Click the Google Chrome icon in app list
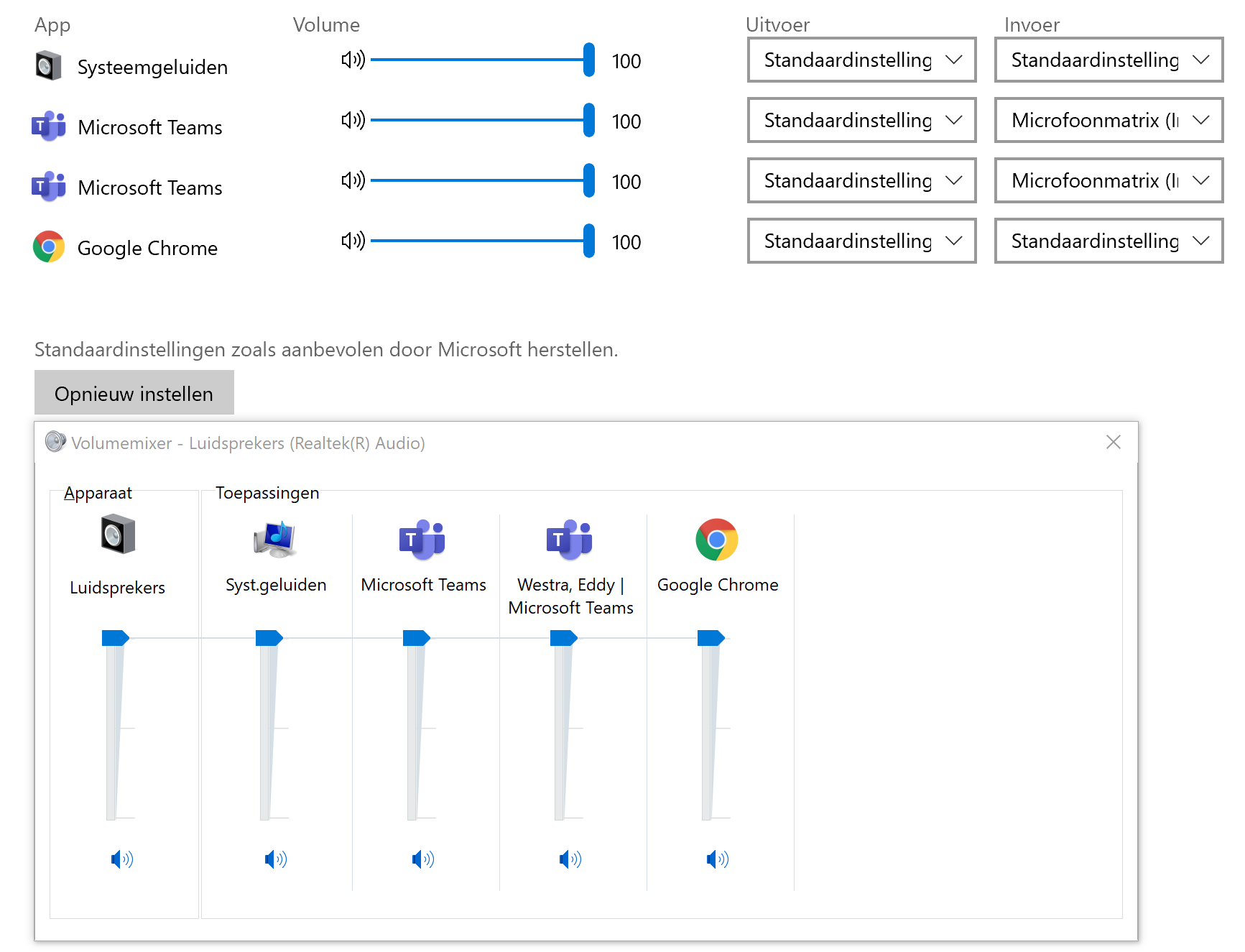Screen dimensions: 1245x952 (x=49, y=246)
